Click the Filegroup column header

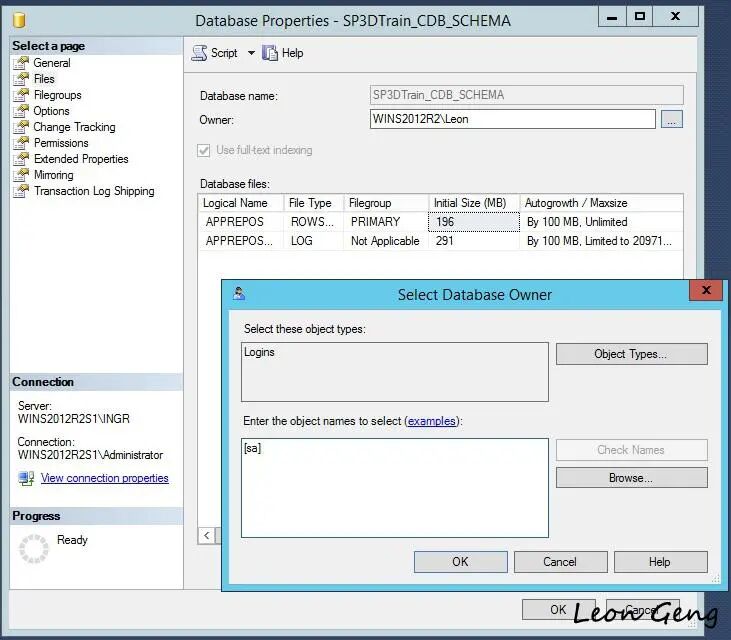pos(386,203)
